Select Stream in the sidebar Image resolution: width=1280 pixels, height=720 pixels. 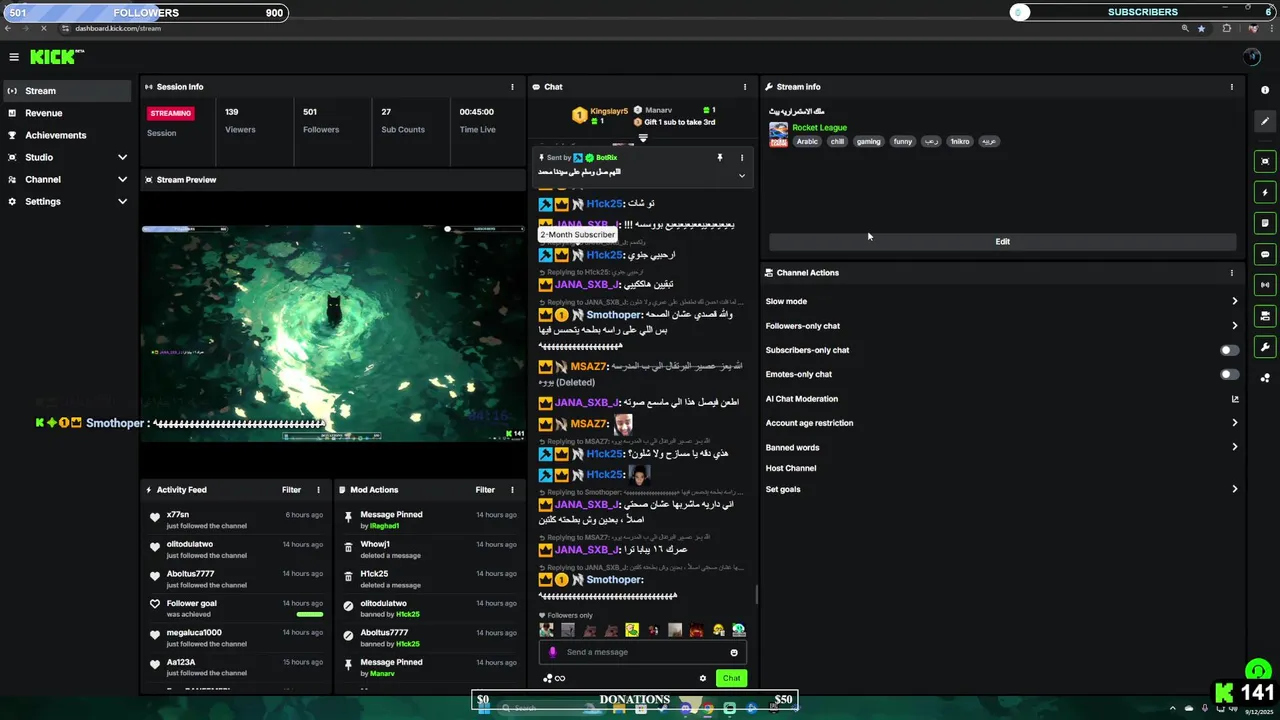[67, 91]
